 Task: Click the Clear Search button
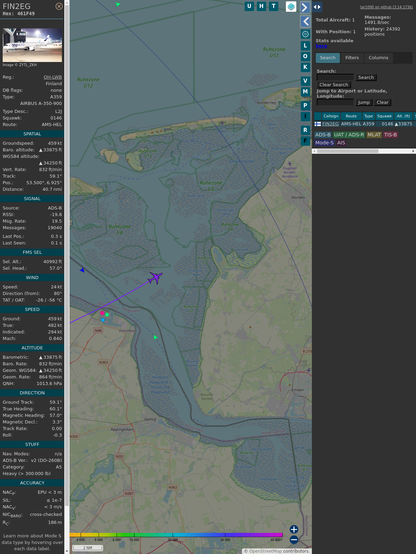(x=334, y=85)
